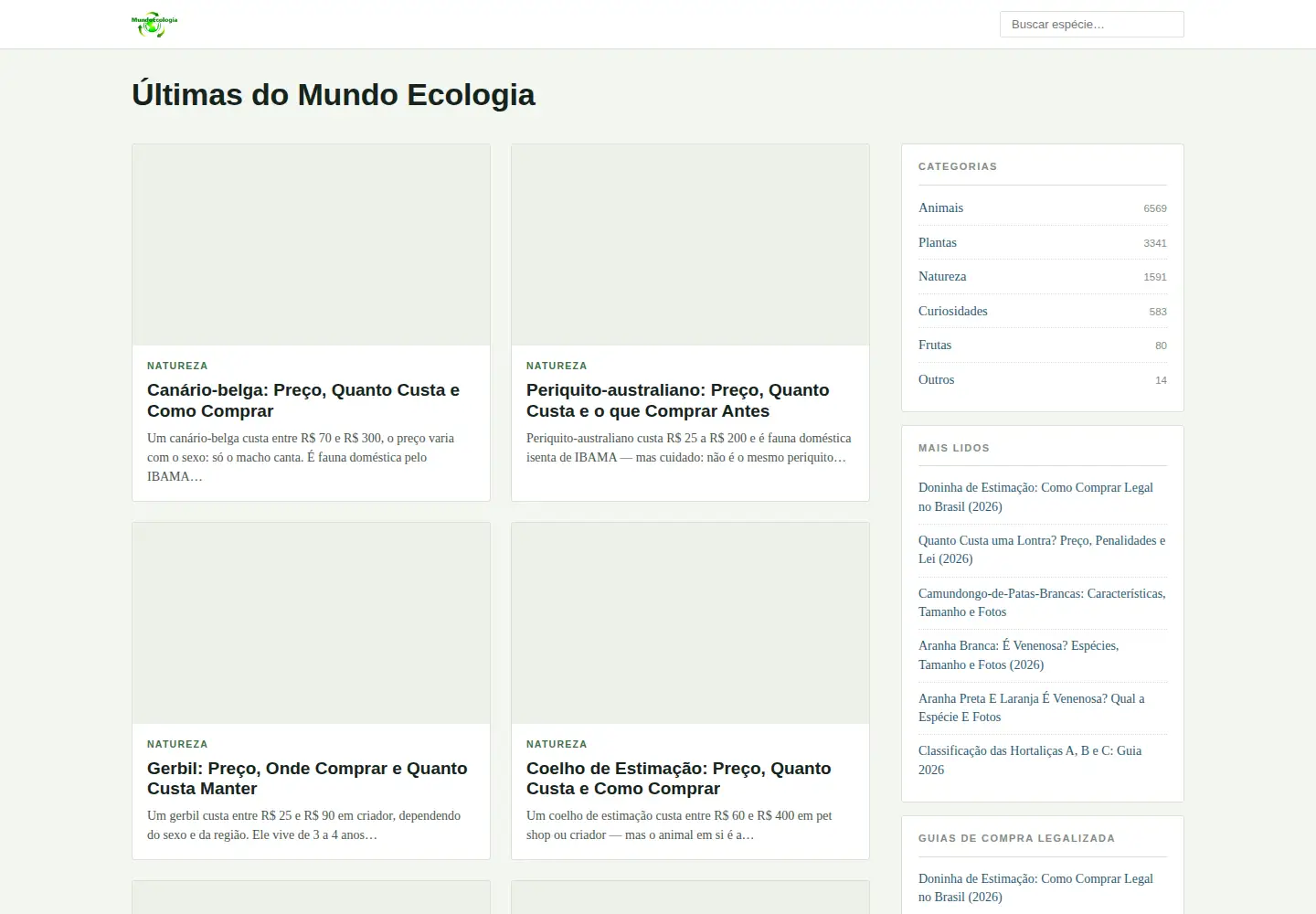The image size is (1316, 914).
Task: Open Aranha Branca É Venenosa article
Action: coord(1019,655)
